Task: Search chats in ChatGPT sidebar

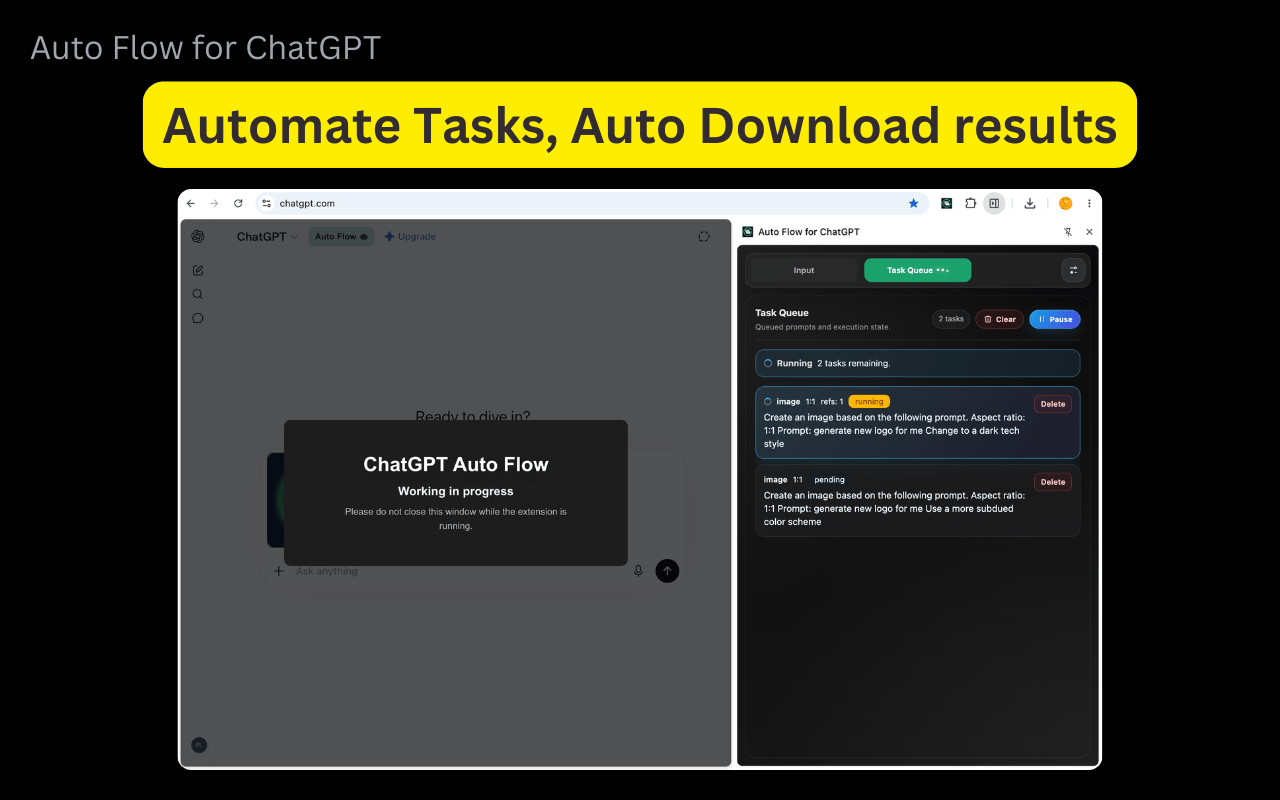Action: (x=198, y=294)
